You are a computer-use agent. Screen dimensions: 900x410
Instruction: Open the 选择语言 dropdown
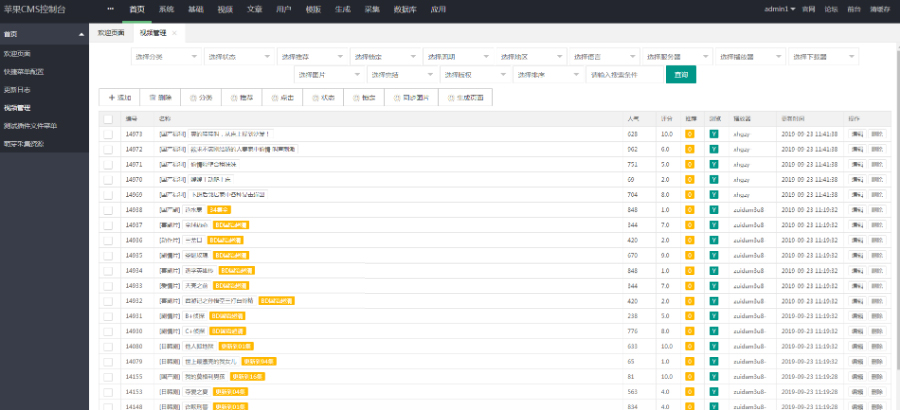coord(604,57)
